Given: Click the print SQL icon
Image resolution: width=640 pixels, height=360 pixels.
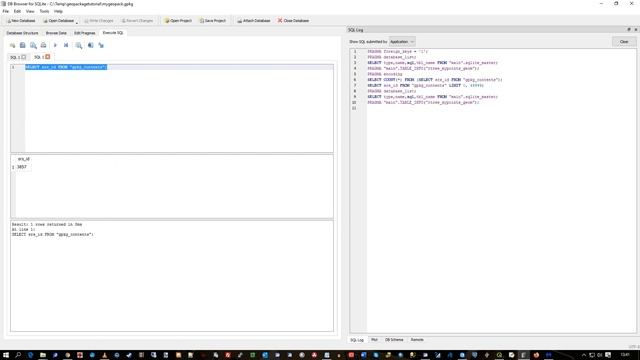Looking at the screenshot, I should pyautogui.click(x=43, y=45).
